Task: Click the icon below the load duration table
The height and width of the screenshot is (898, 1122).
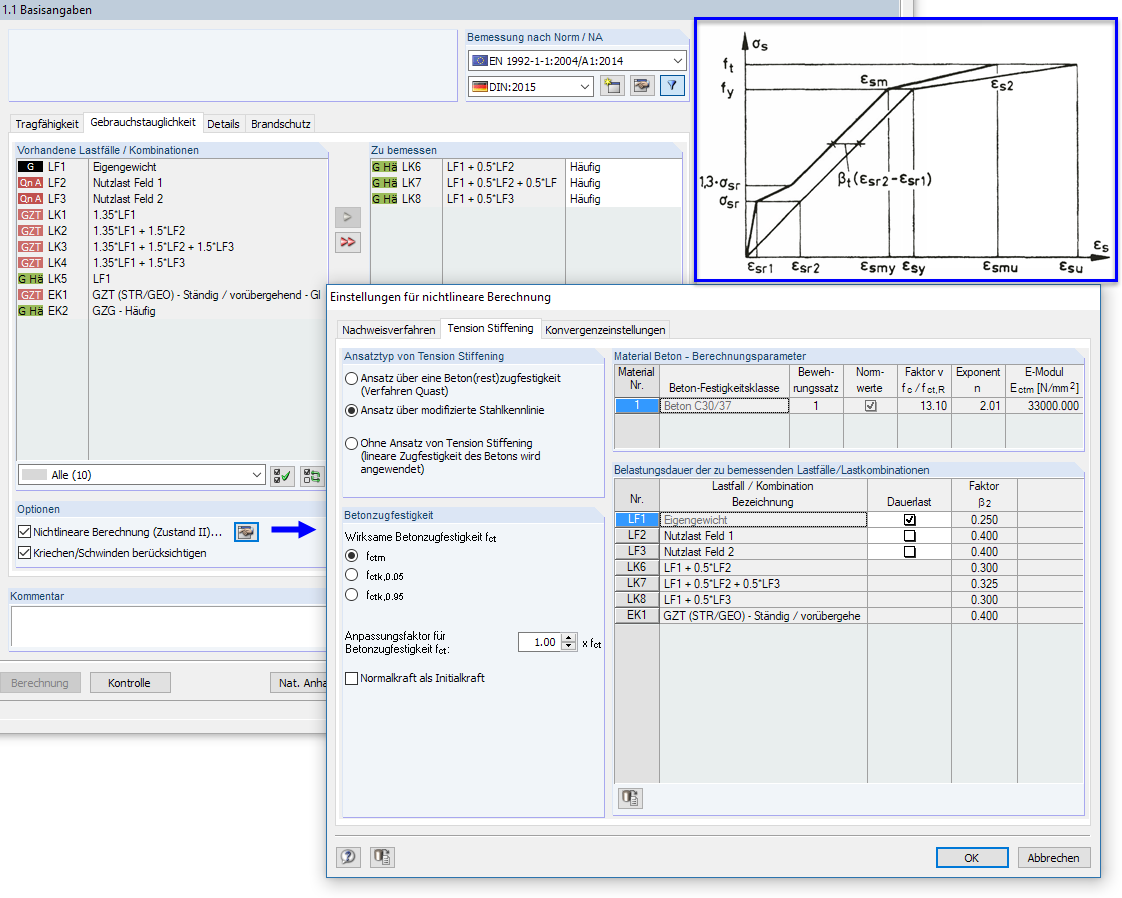Action: (x=630, y=798)
